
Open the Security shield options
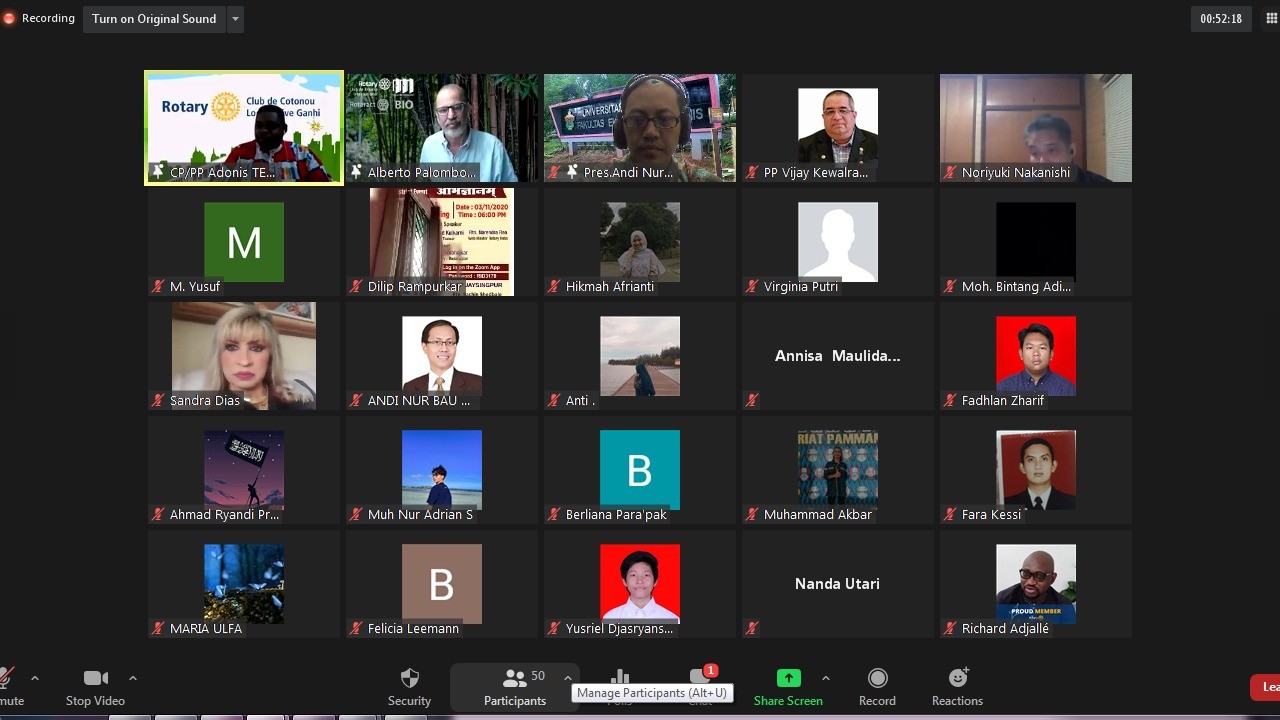[409, 686]
